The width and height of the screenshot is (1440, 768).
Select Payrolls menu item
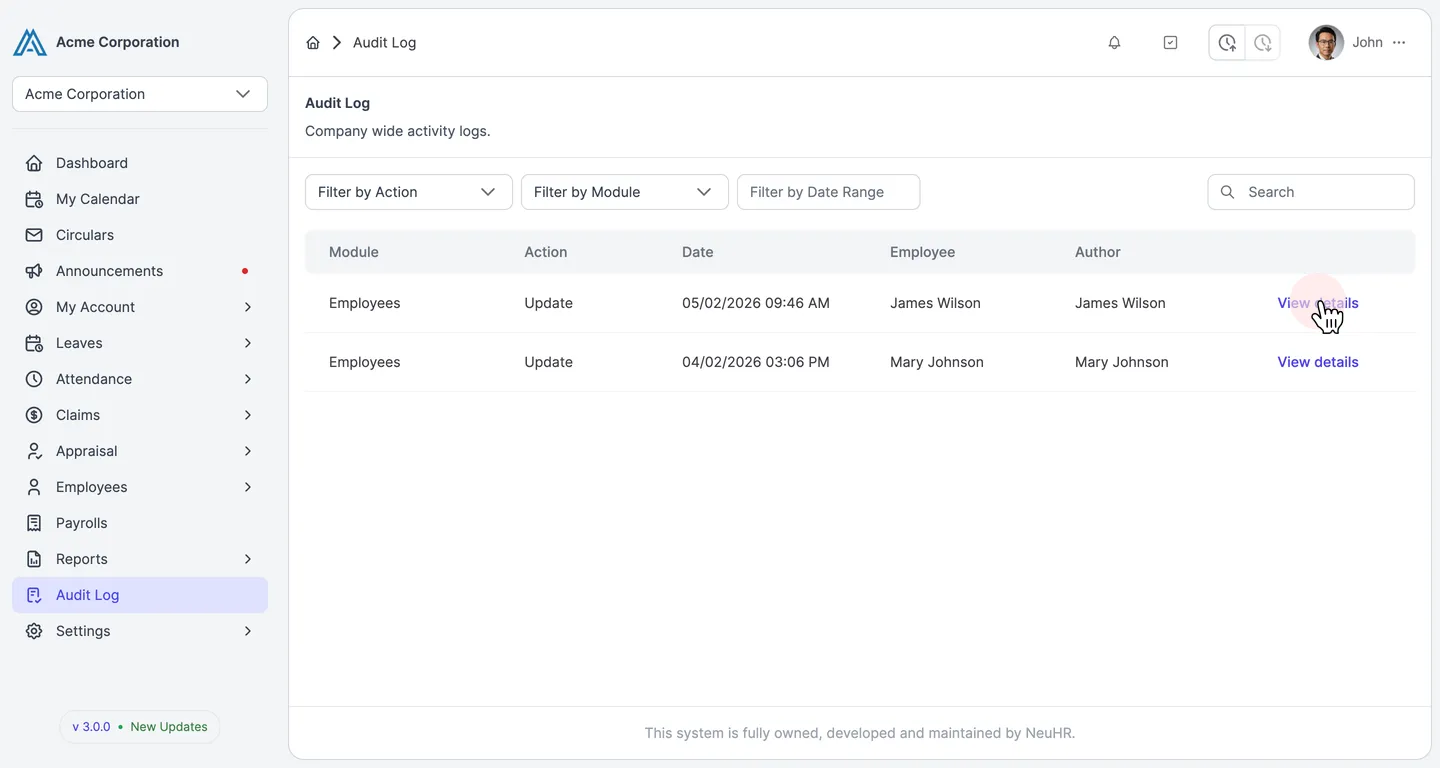[140, 523]
